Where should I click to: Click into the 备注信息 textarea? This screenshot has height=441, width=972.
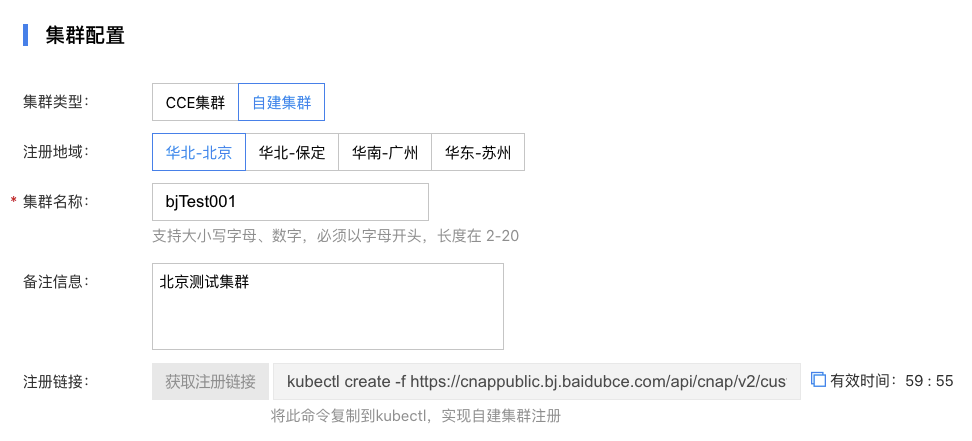328,306
